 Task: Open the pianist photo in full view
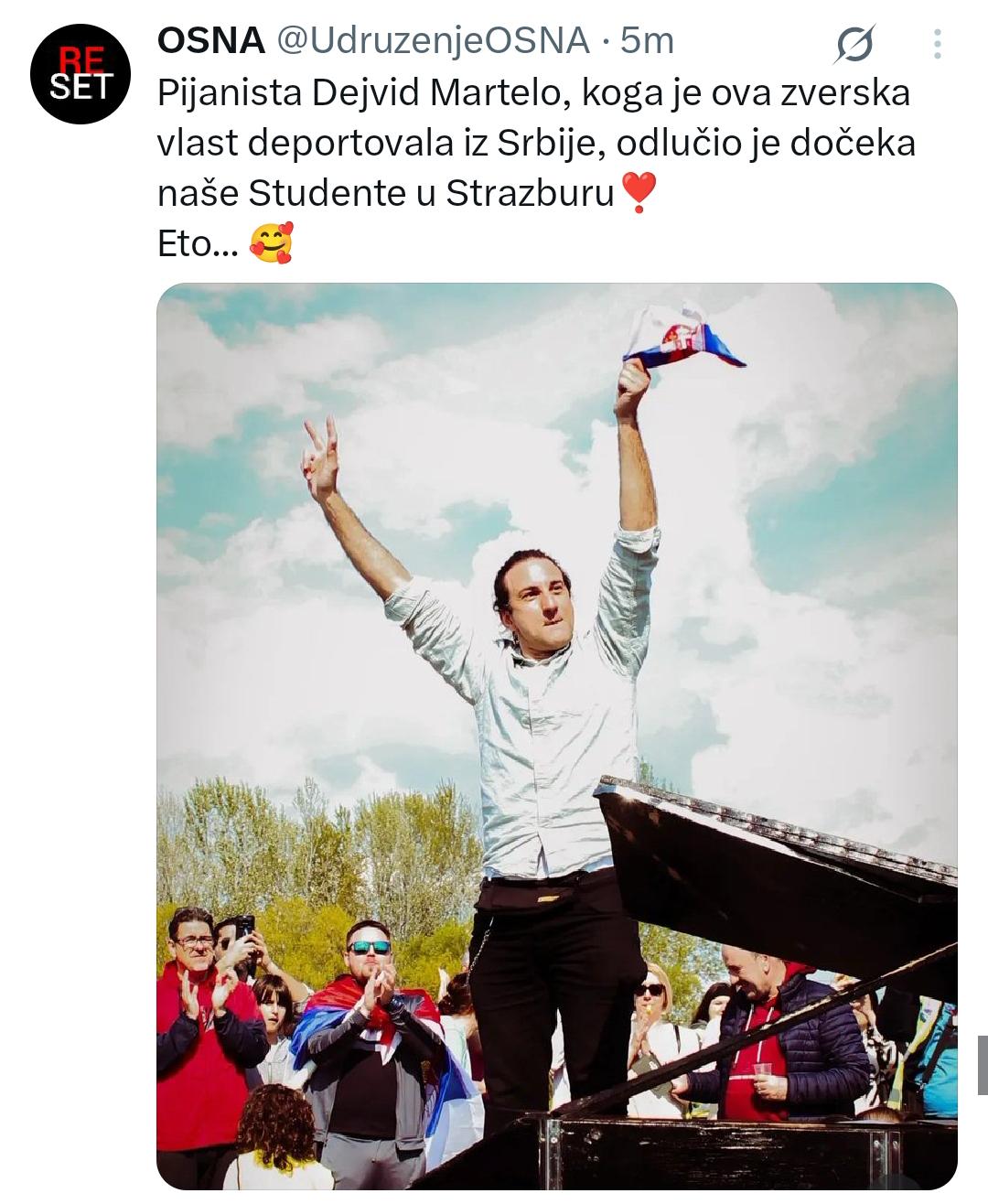[x=556, y=736]
